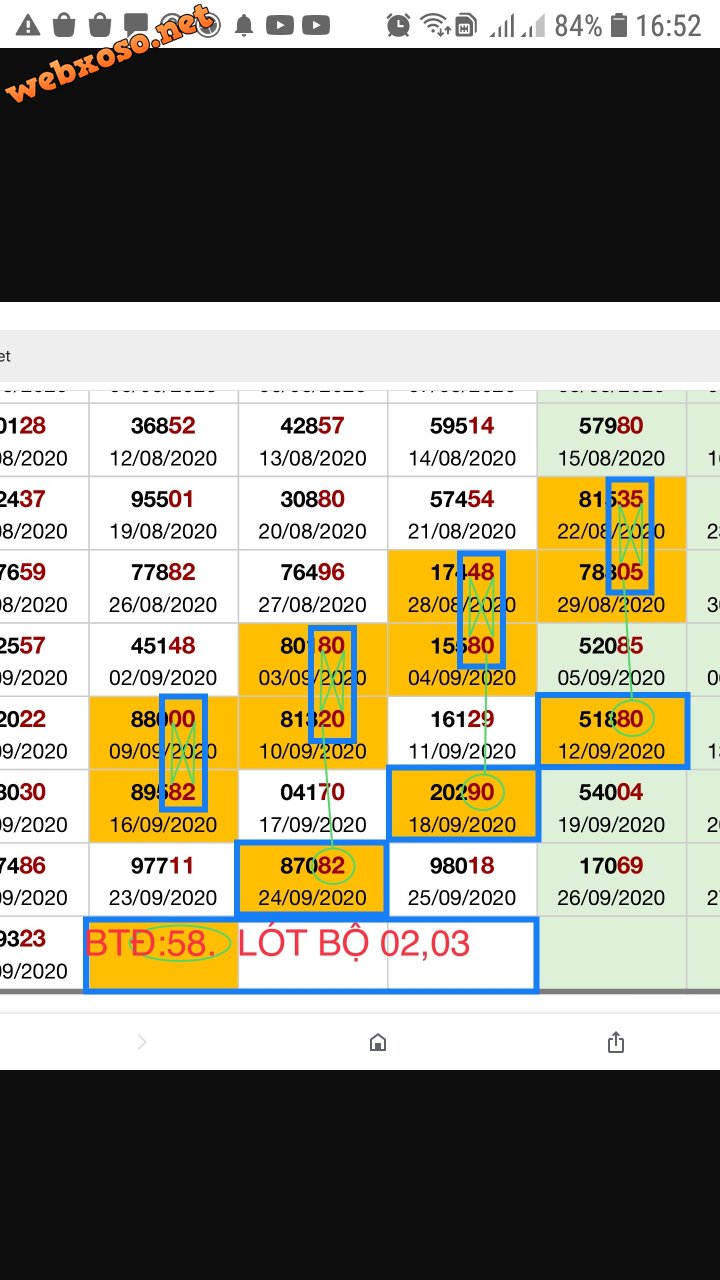Select date 14/08/2020

tap(462, 458)
